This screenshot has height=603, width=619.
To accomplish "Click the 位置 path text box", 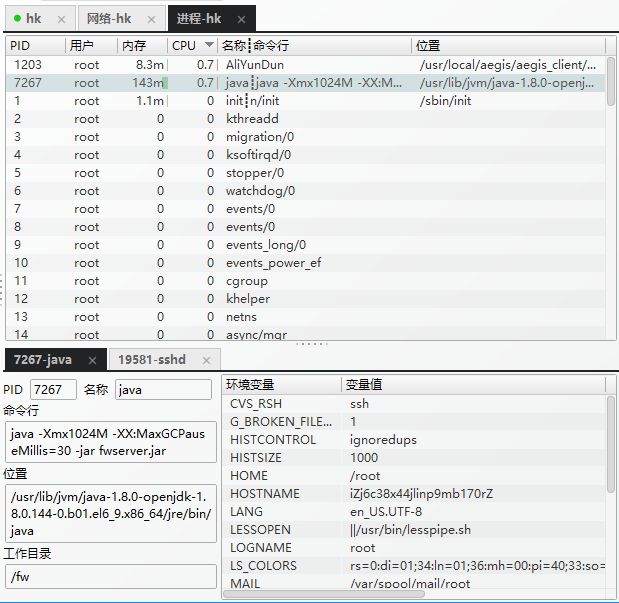I will pyautogui.click(x=111, y=513).
